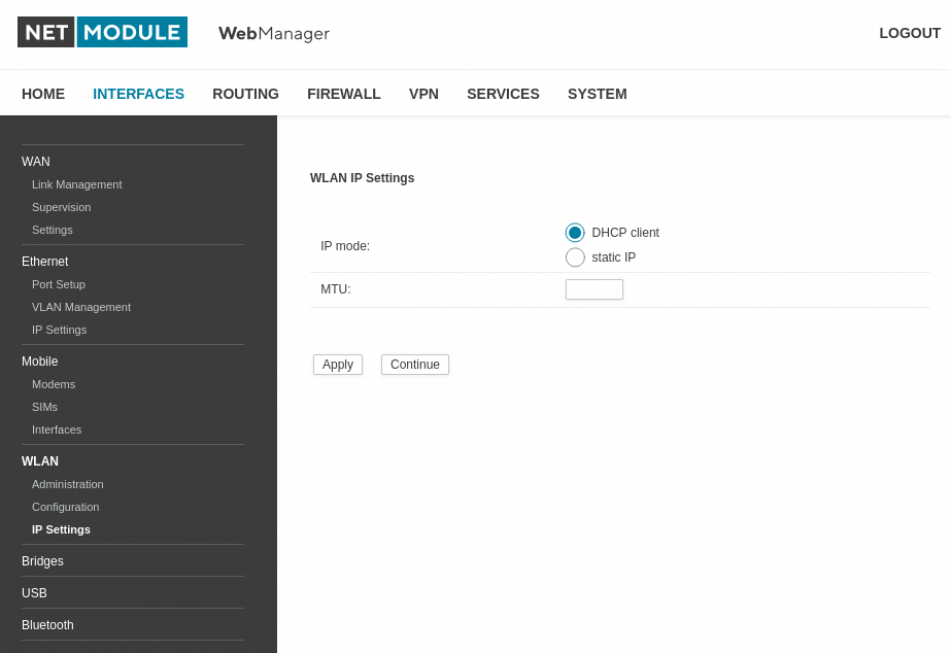Open Port Setup under Ethernet

click(x=58, y=284)
